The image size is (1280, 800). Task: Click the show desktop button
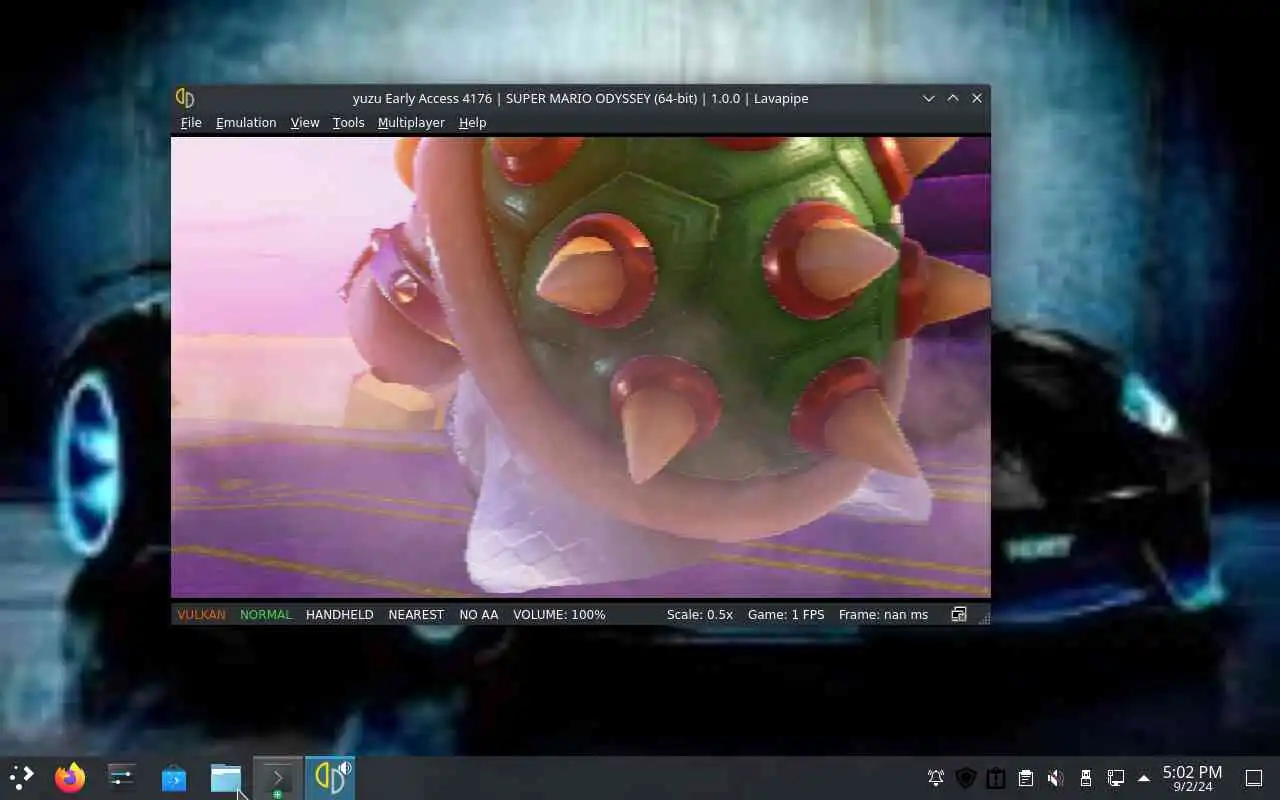(x=1254, y=778)
